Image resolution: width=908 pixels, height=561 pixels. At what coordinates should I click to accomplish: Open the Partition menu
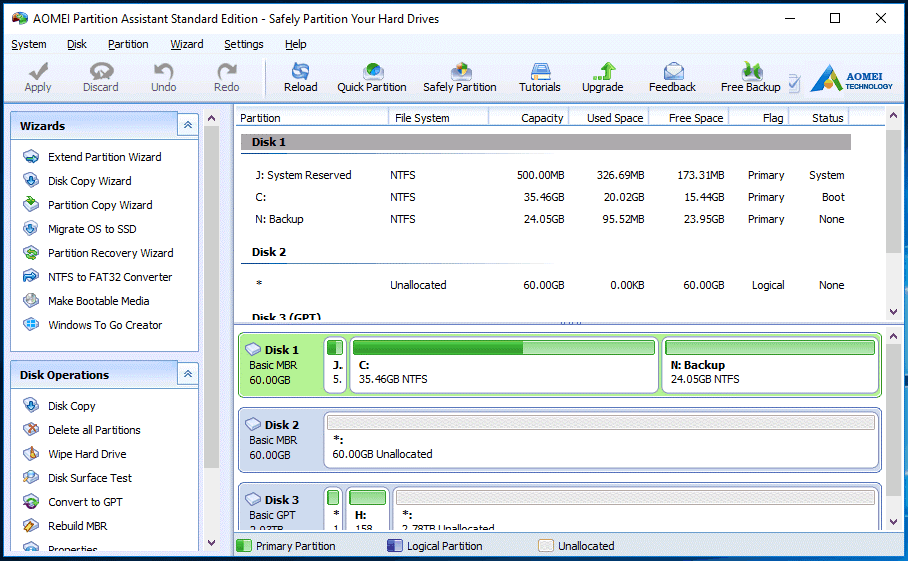[128, 44]
